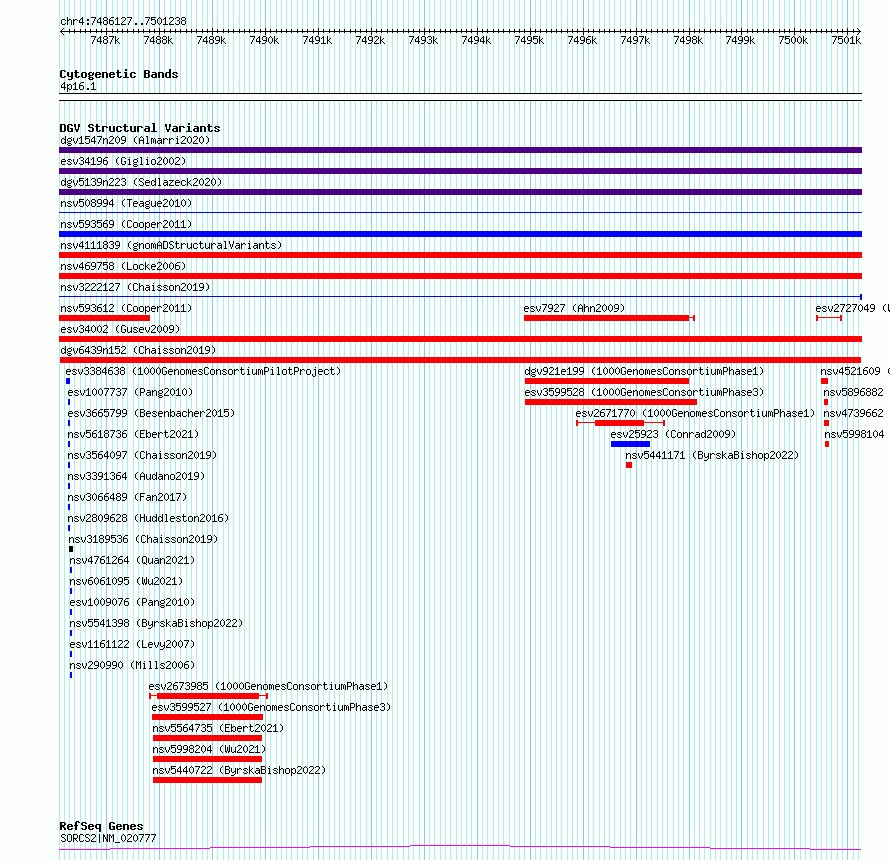Image resolution: width=890 pixels, height=860 pixels.
Task: Select nsv4739662 variant label
Action: pyautogui.click(x=853, y=413)
